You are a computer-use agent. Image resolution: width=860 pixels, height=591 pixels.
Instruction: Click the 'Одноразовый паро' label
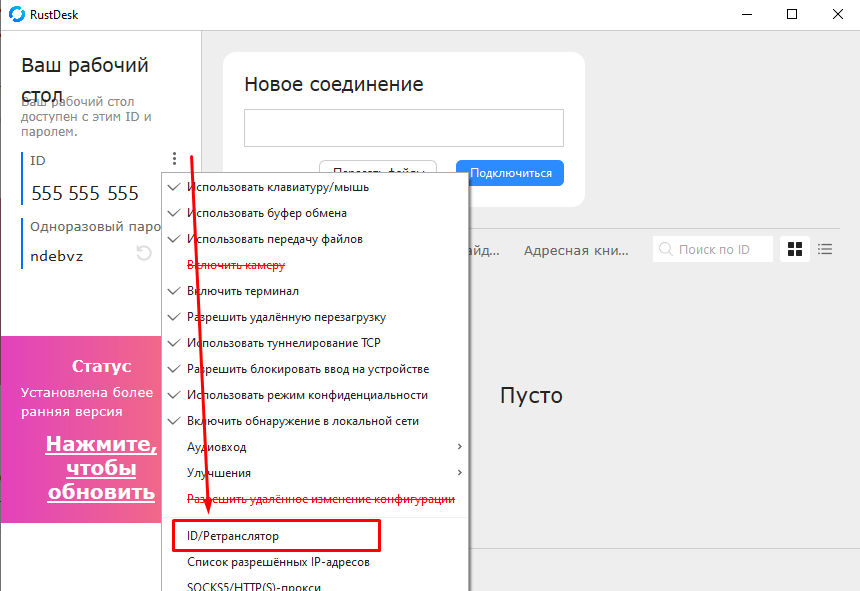pyautogui.click(x=95, y=227)
